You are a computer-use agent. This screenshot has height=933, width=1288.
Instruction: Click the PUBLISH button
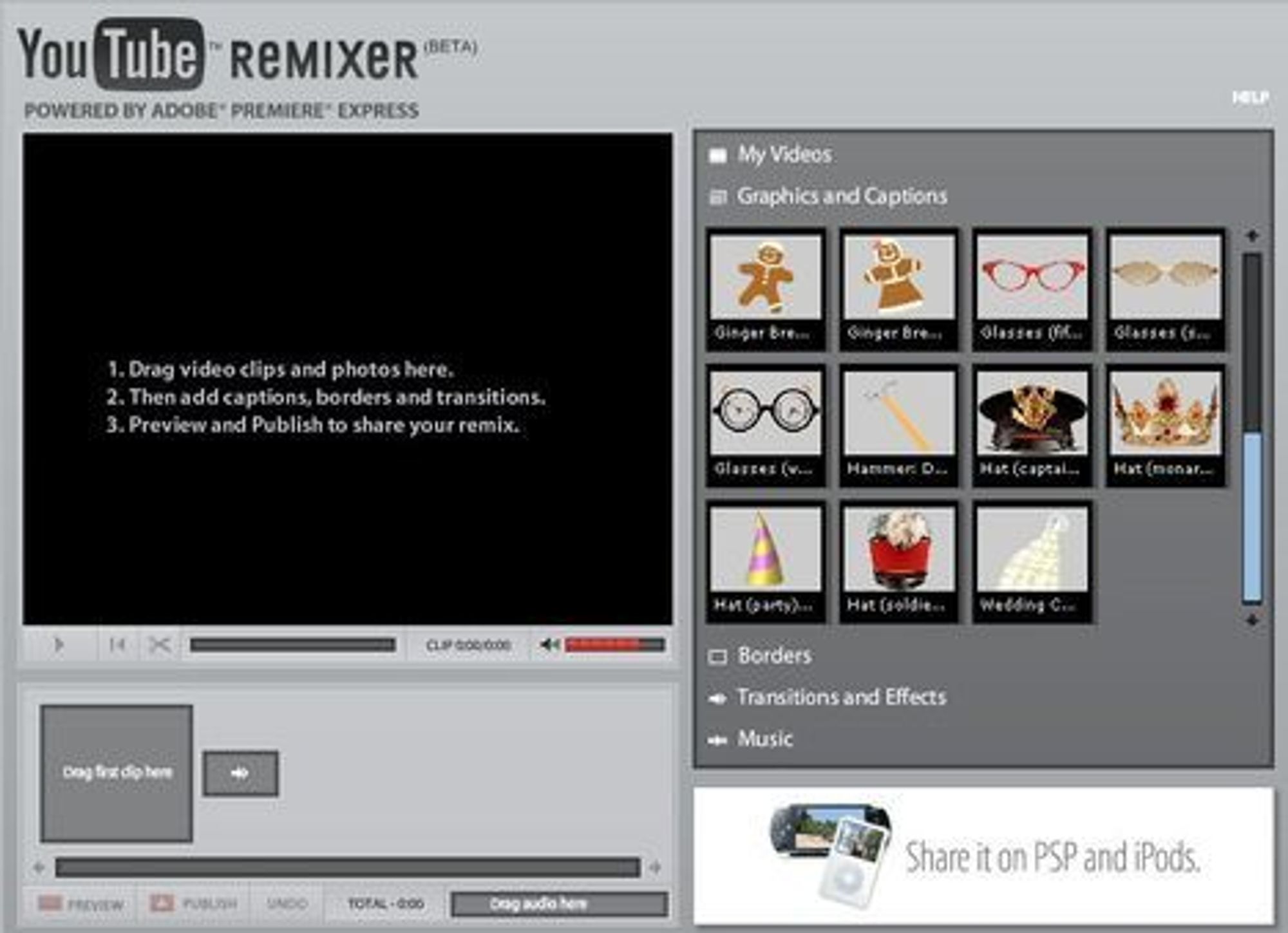194,904
